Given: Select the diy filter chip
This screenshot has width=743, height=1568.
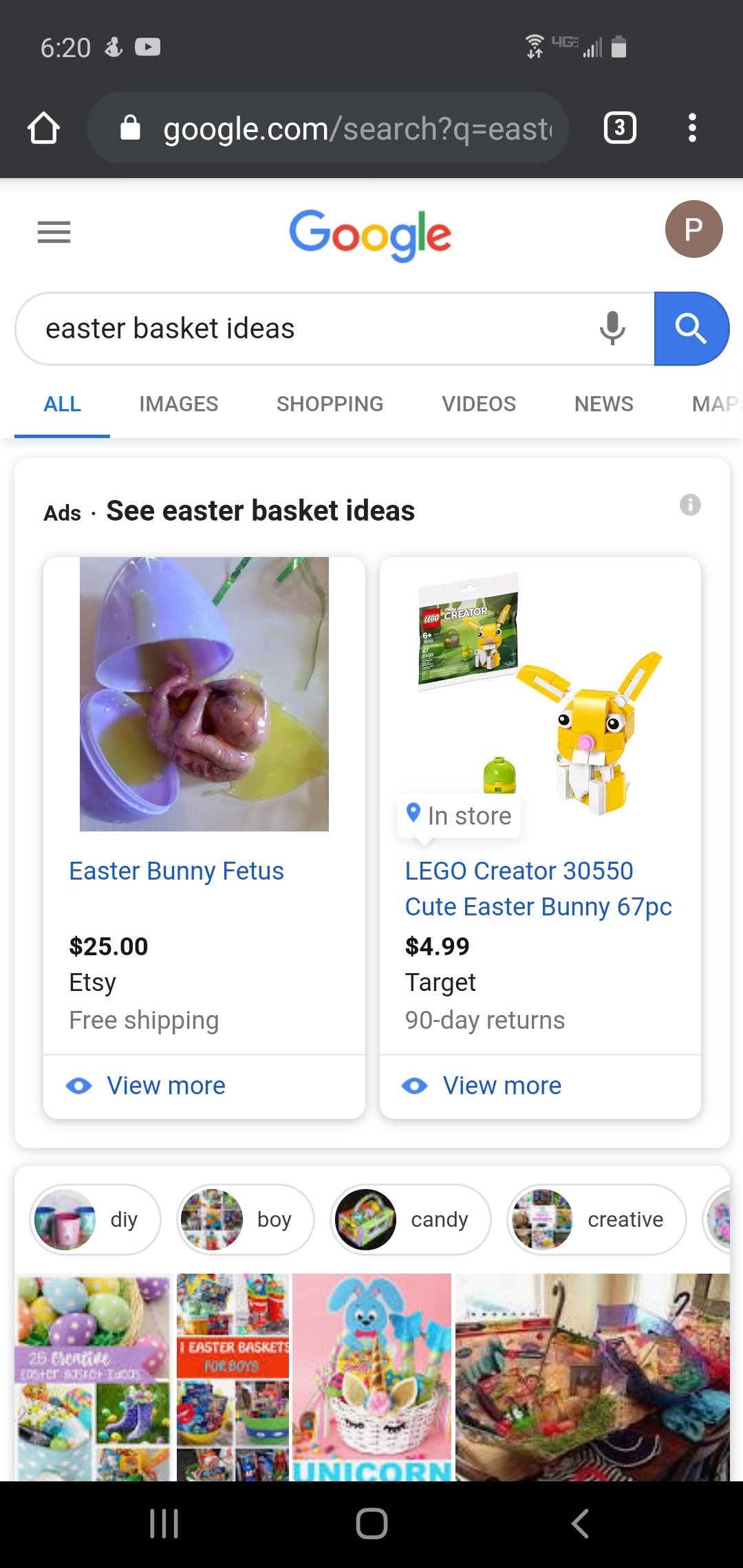Looking at the screenshot, I should coord(95,1219).
